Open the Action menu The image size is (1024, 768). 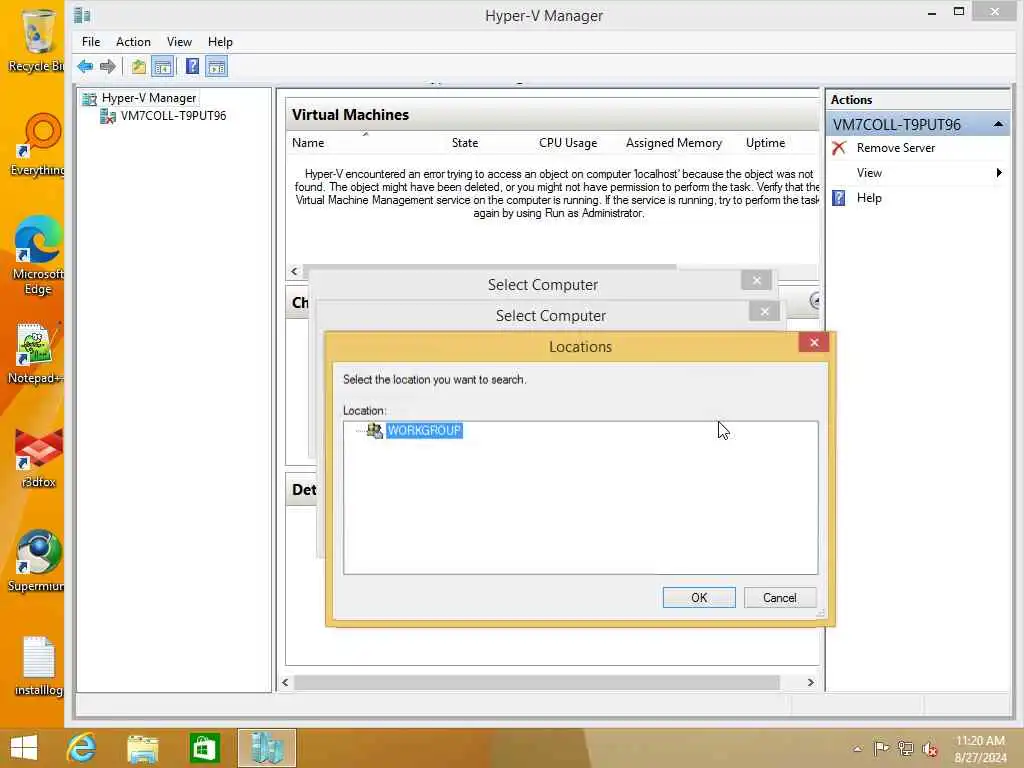tap(133, 42)
